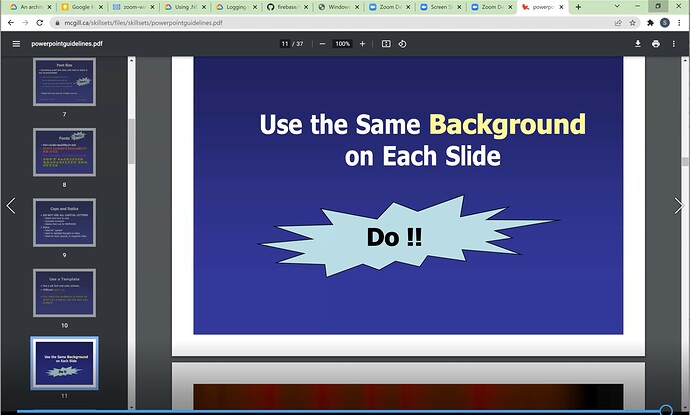Open the tab search chevron
The image size is (690, 415).
617,7
